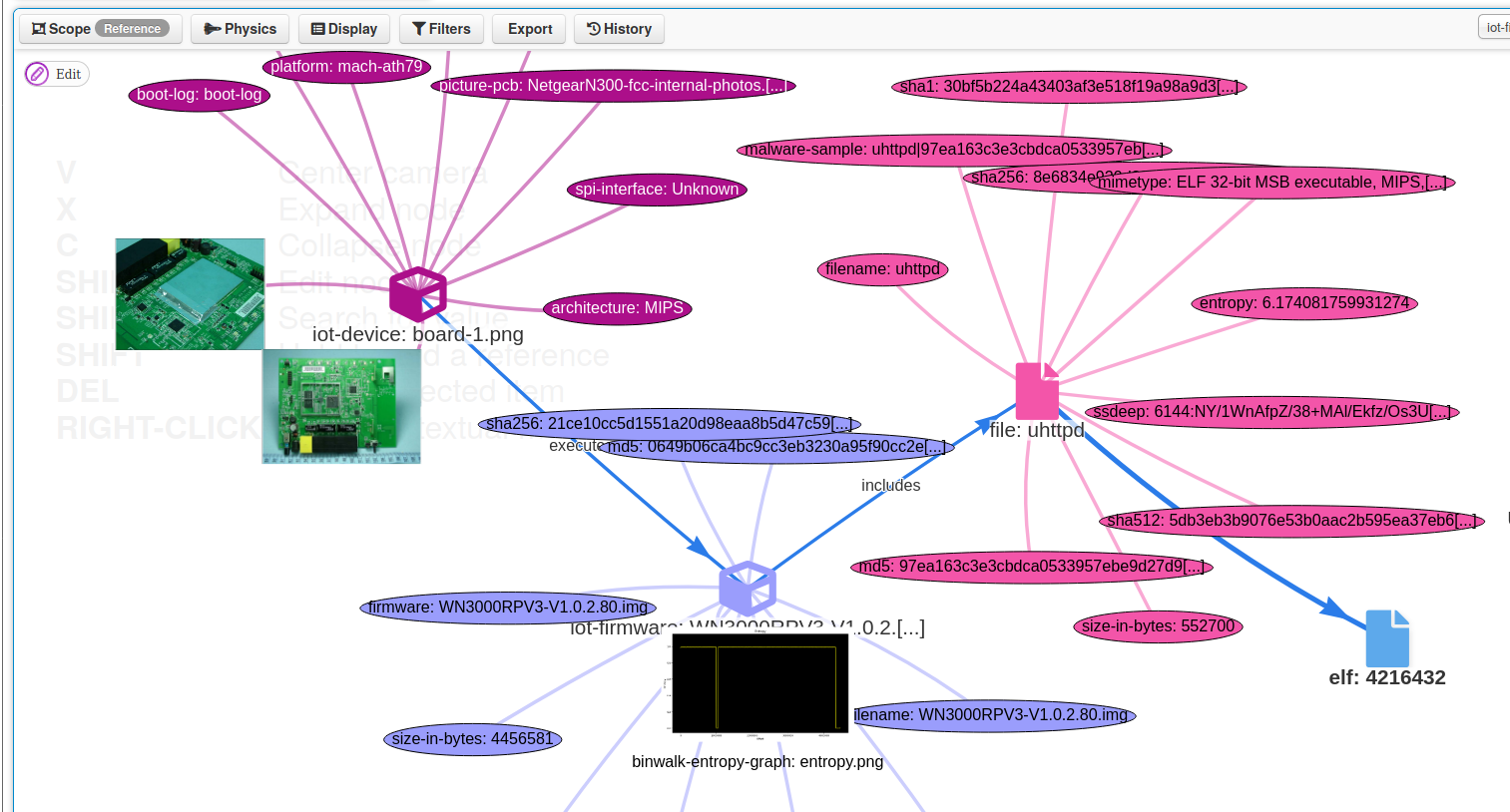Select the purple iot-firmware cube node icon
1510x812 pixels.
(x=747, y=588)
